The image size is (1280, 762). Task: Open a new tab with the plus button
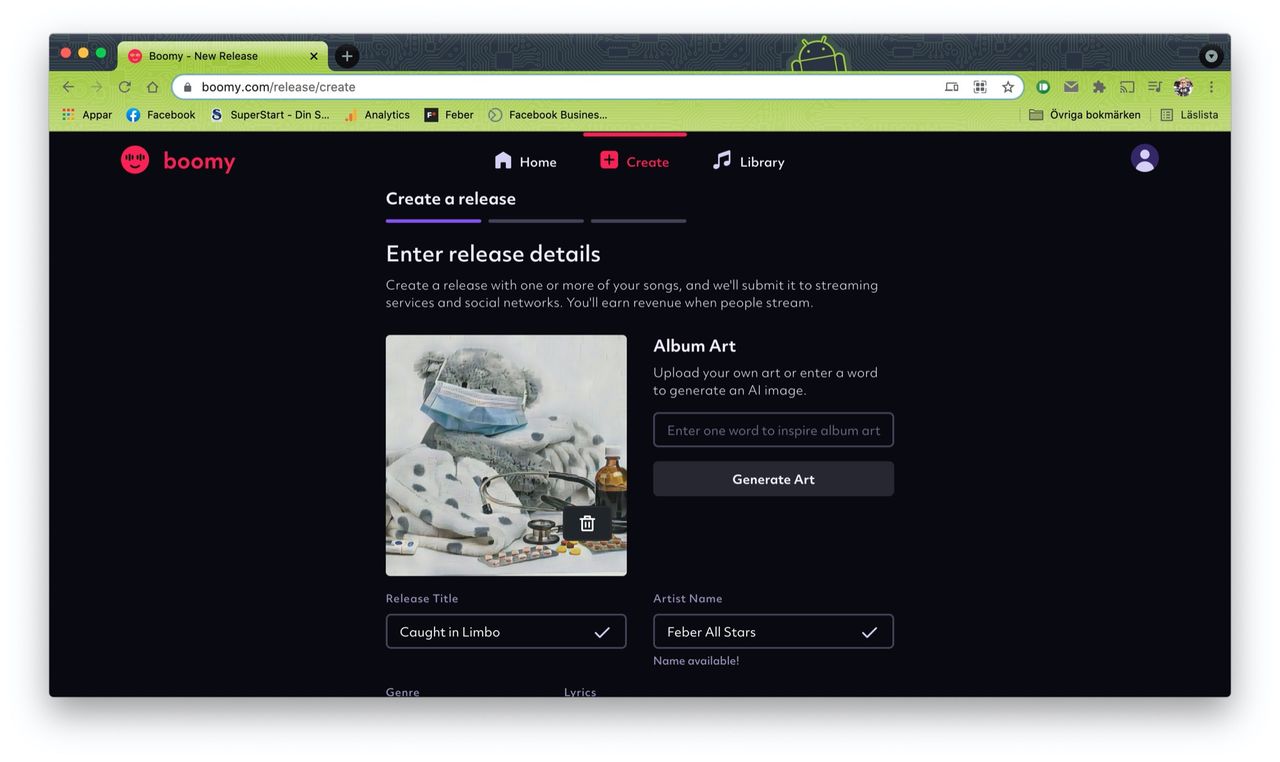coord(346,56)
